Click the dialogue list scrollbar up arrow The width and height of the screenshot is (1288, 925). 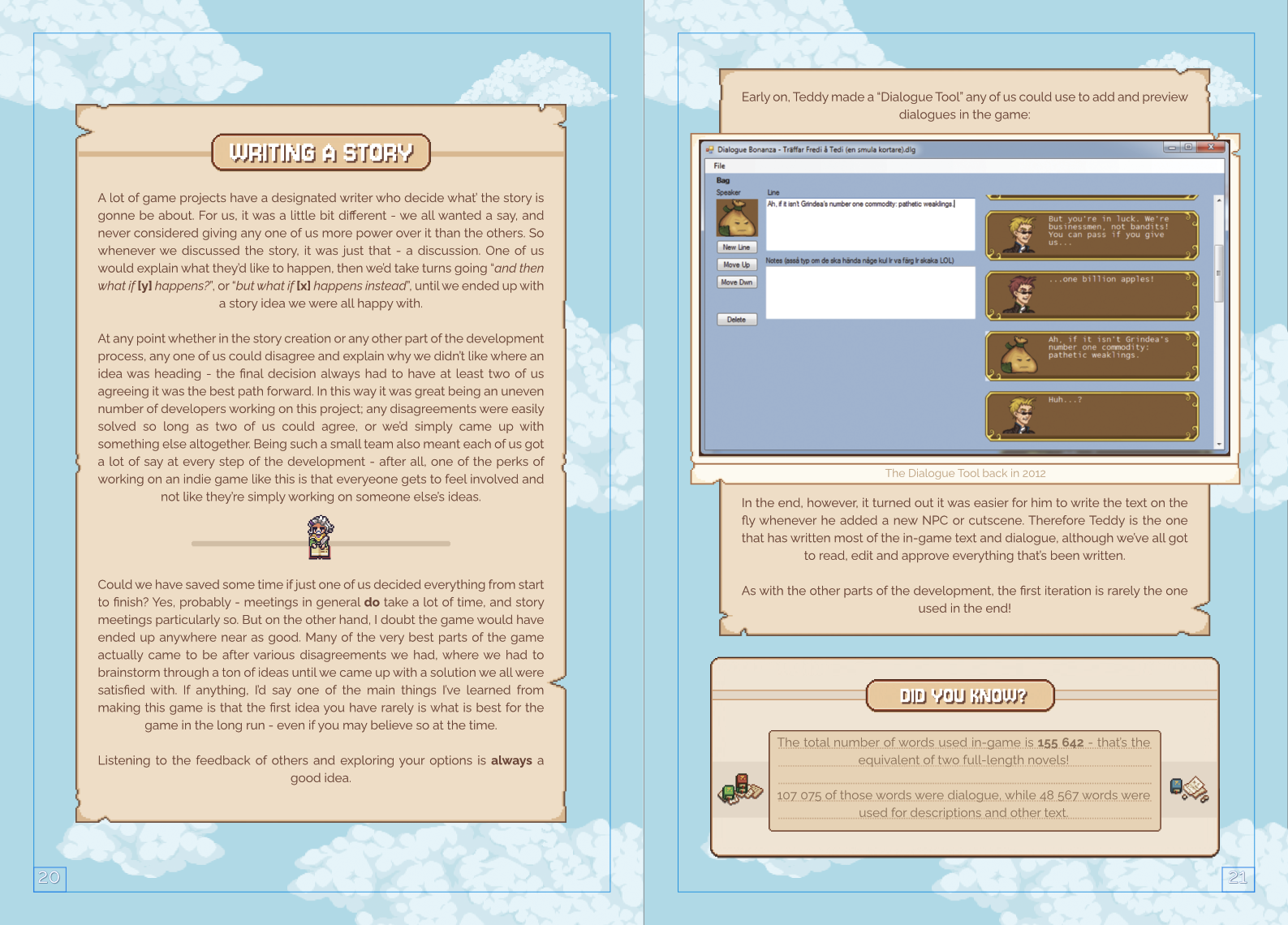1219,200
